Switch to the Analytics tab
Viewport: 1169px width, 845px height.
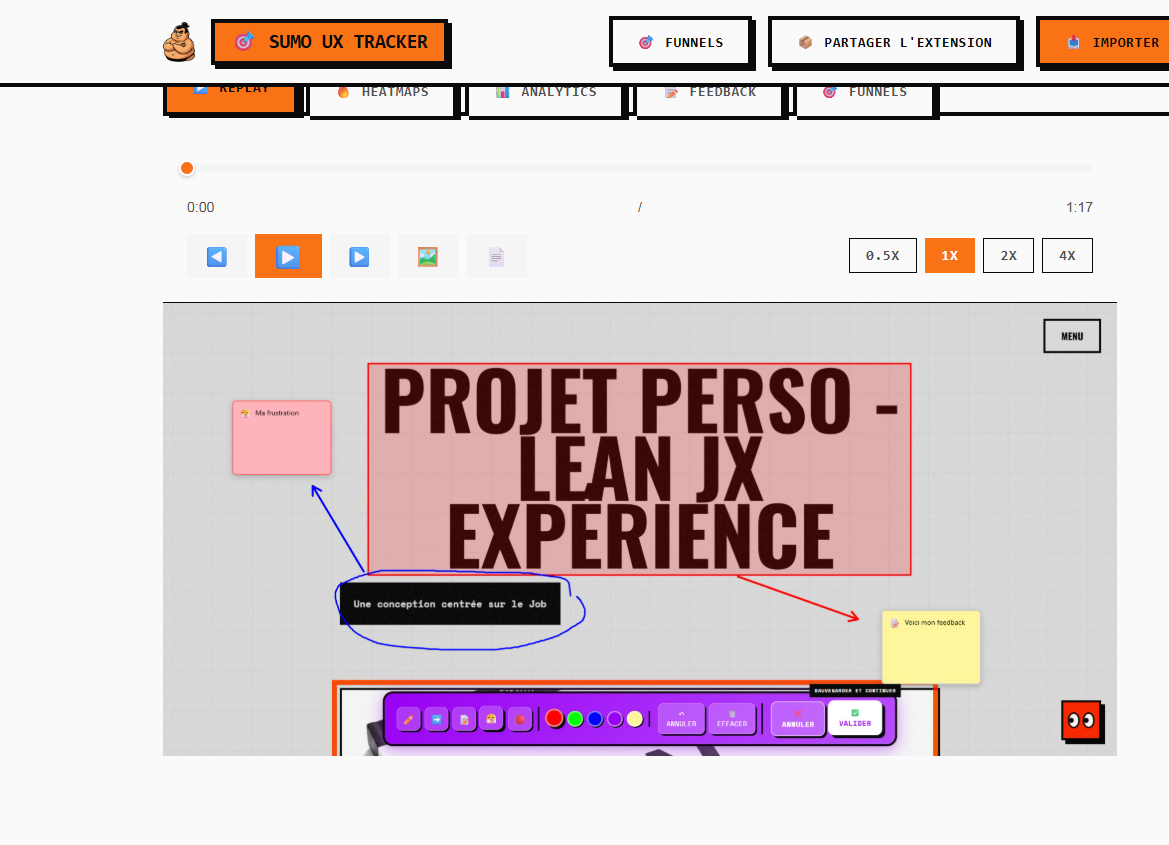[x=547, y=93]
